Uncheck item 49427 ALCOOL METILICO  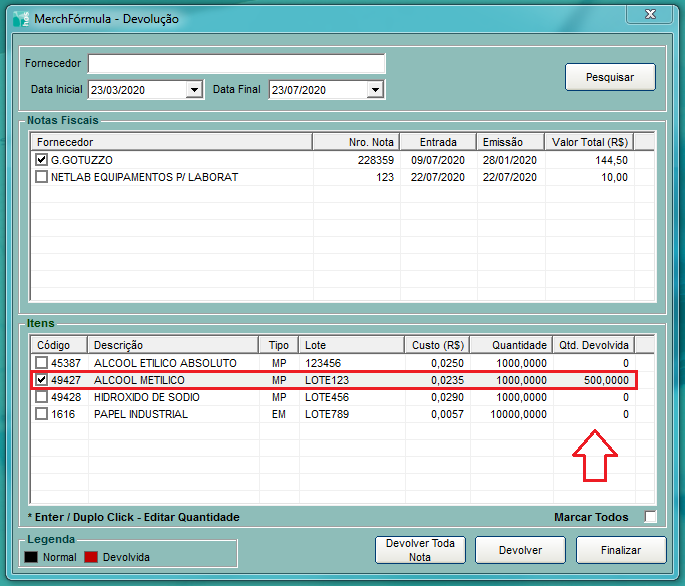tap(41, 380)
